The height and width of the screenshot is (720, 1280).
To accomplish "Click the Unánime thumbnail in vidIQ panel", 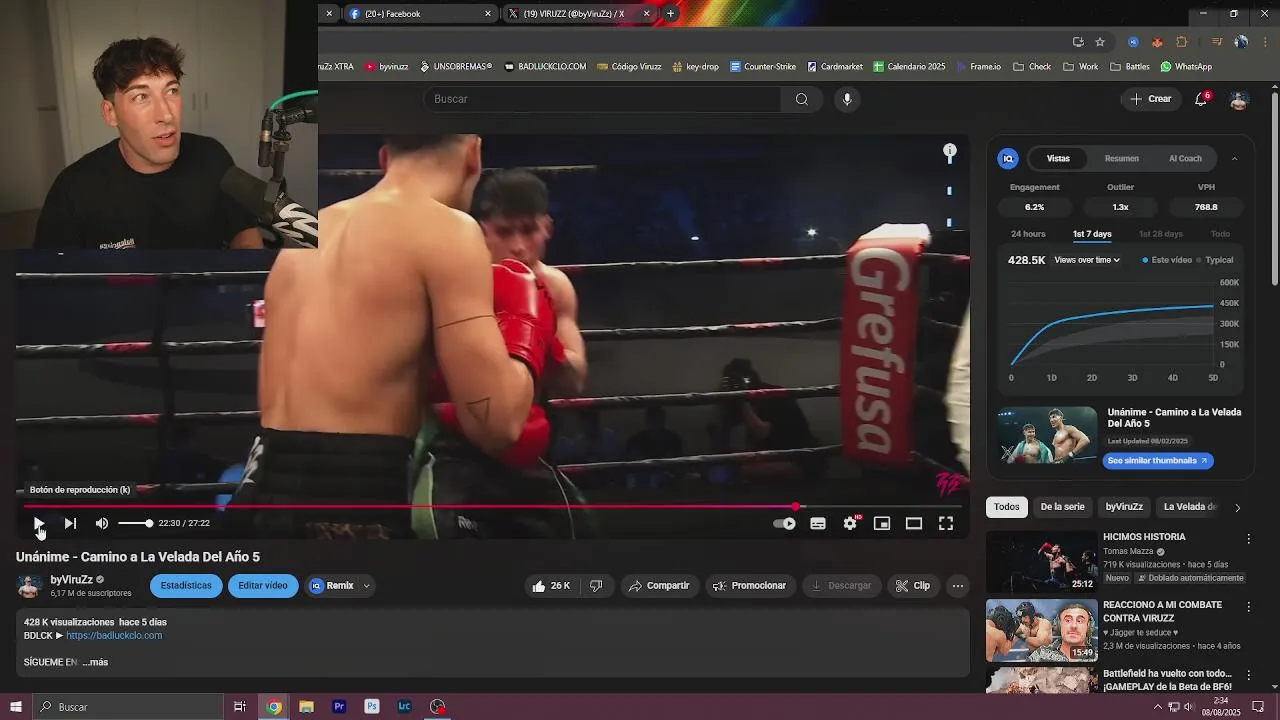I will [1047, 436].
